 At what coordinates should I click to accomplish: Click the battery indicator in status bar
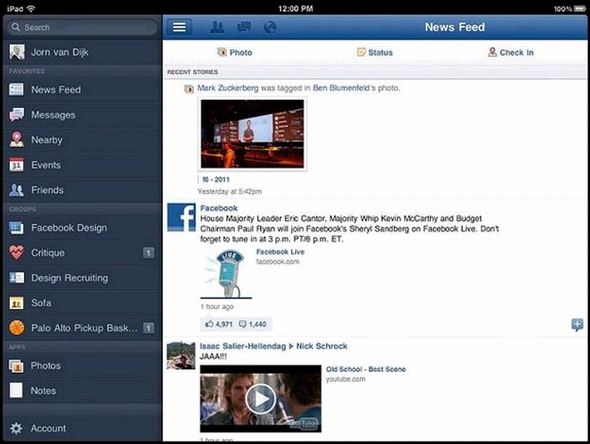click(x=579, y=9)
